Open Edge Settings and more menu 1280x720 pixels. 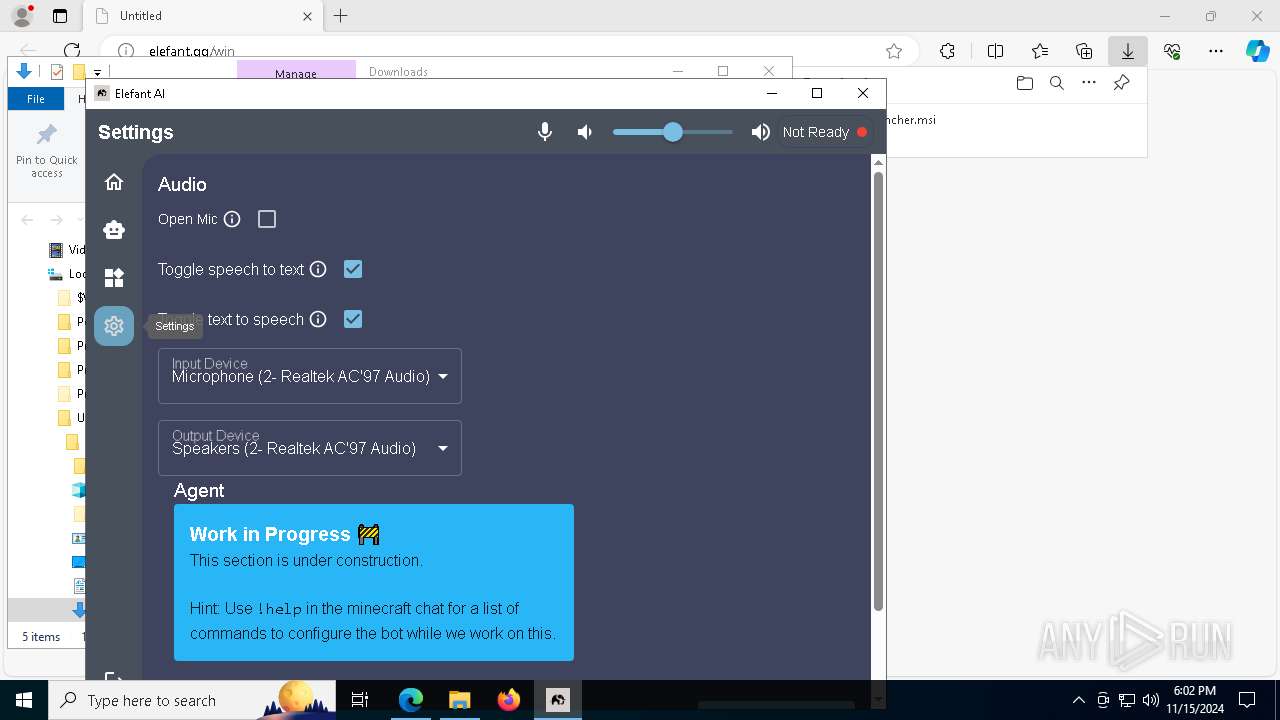pos(1216,51)
